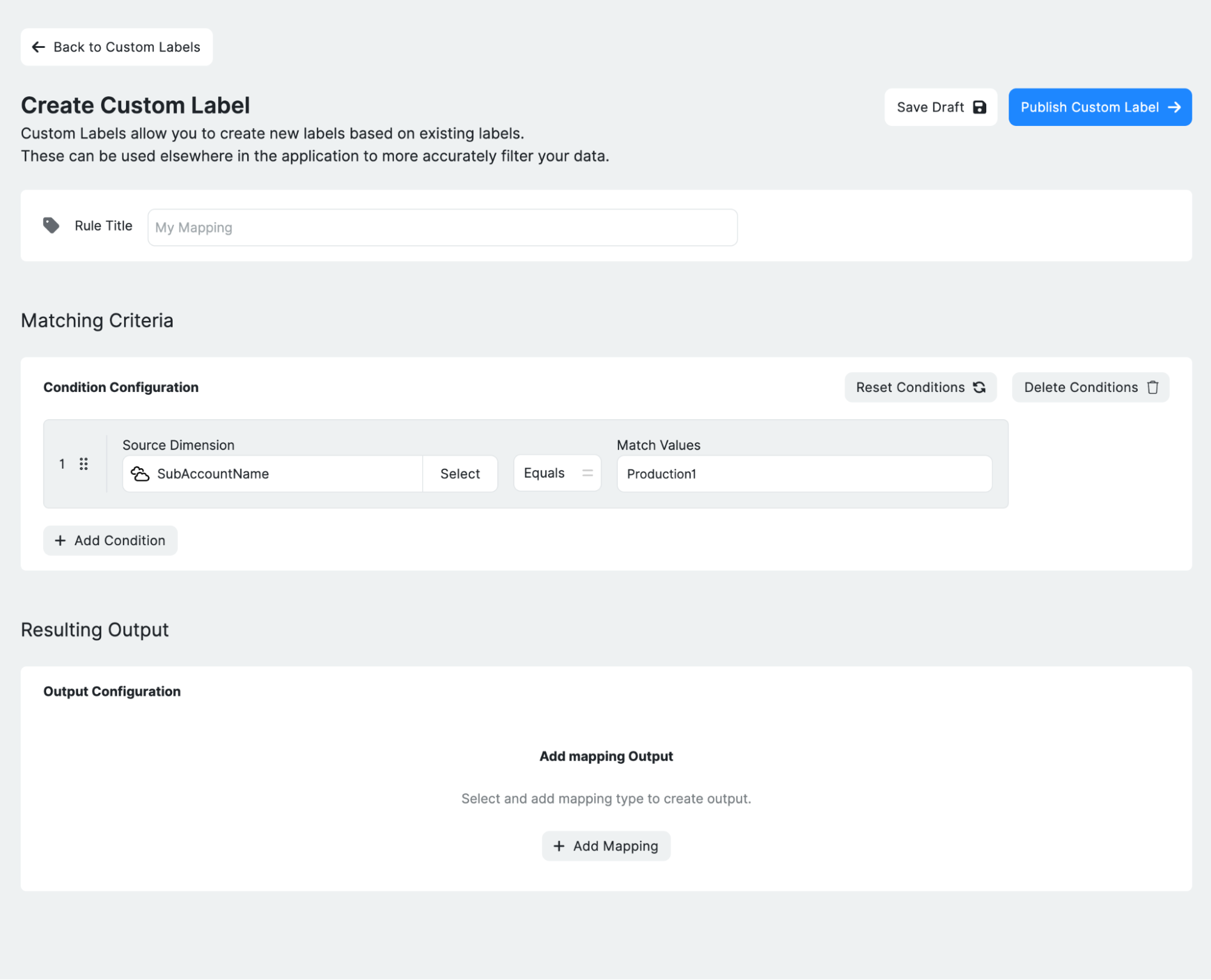The width and height of the screenshot is (1211, 980).
Task: Click the Reset Conditions refresh icon
Action: click(979, 387)
